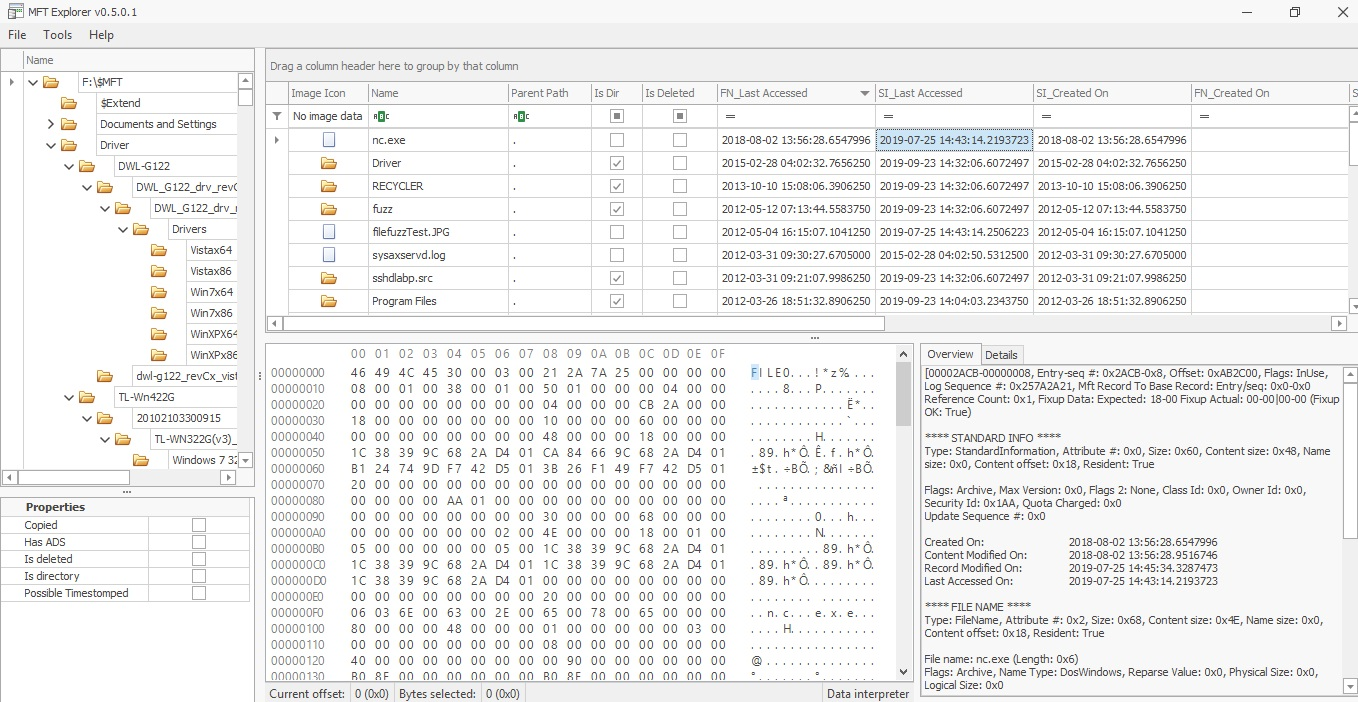Toggle the Is Dir filter checkbox
The image size is (1358, 702).
click(x=617, y=116)
